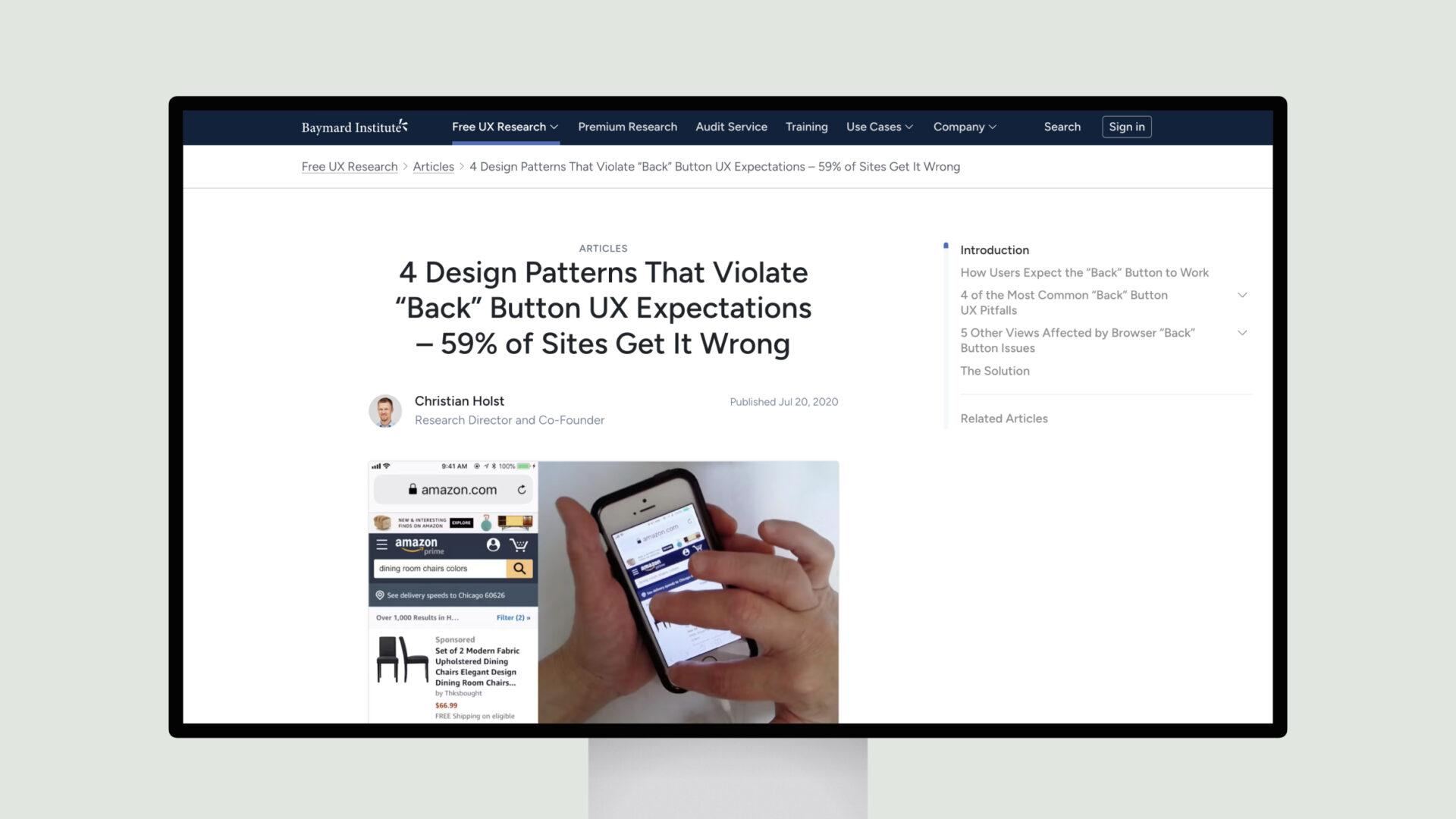Select the Premium Research menu item
1456x819 pixels.
pyautogui.click(x=627, y=126)
